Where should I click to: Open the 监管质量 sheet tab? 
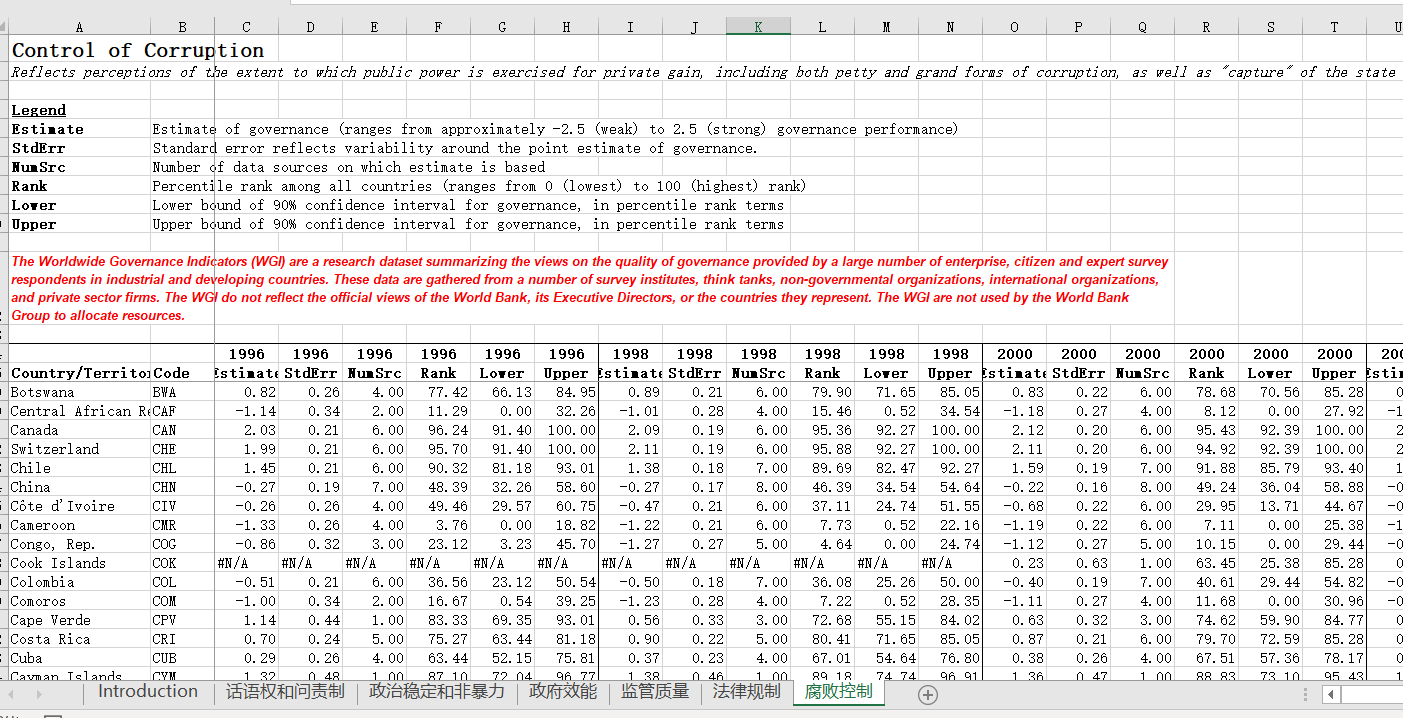(655, 691)
